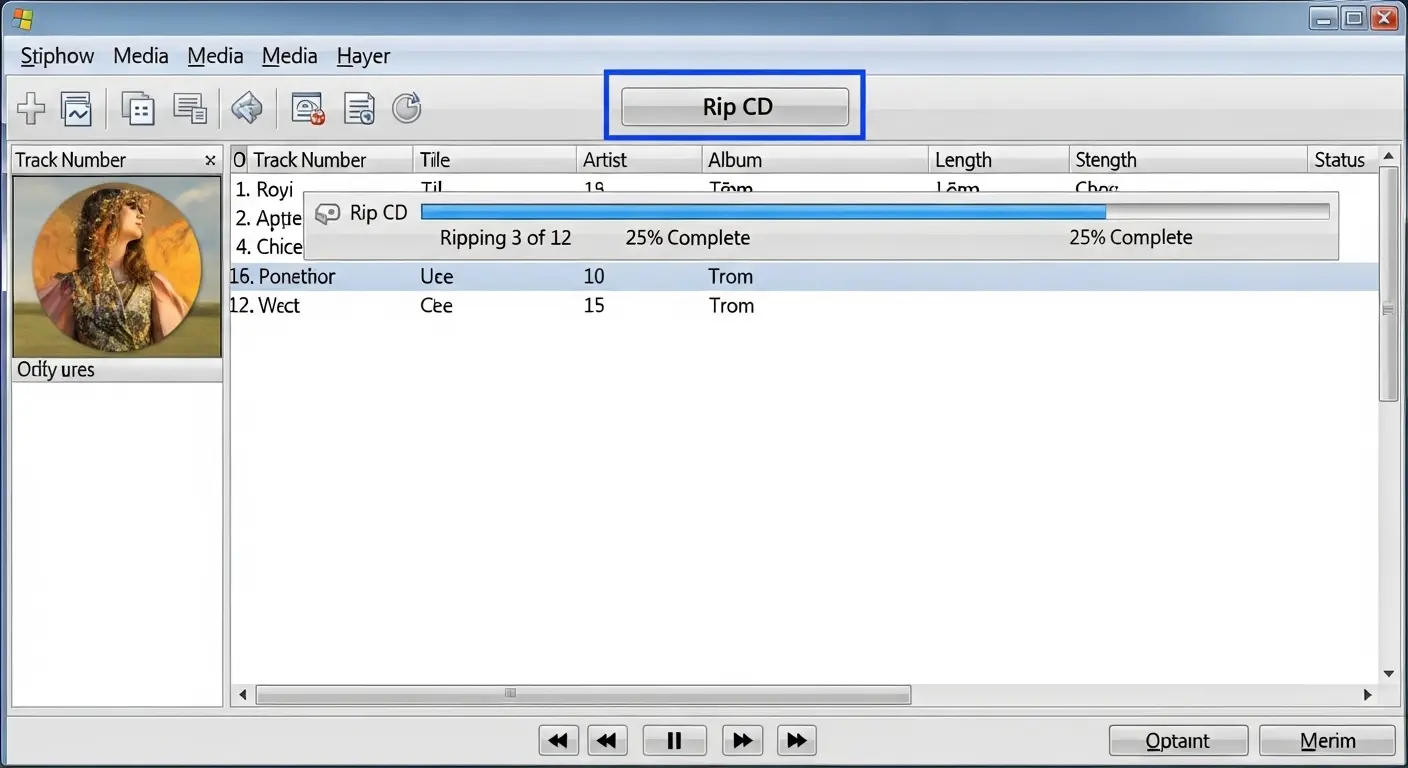Click the Uce title cell
This screenshot has width=1408, height=768.
point(436,277)
